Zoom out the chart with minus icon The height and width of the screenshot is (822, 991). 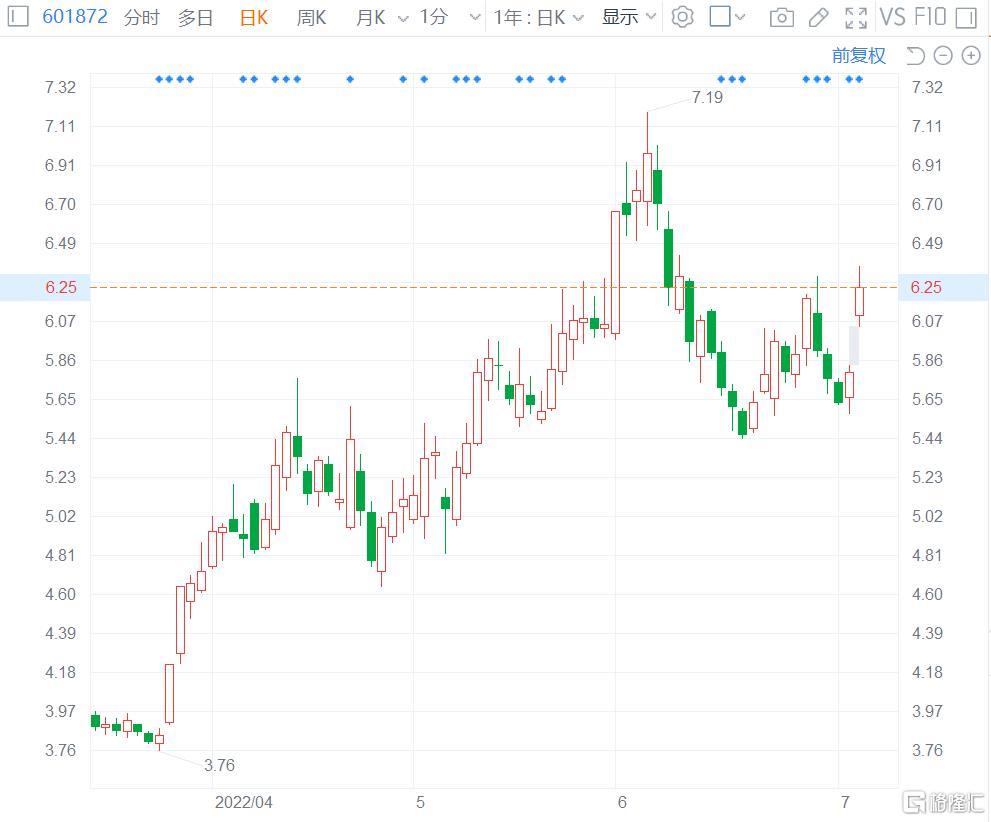943,56
